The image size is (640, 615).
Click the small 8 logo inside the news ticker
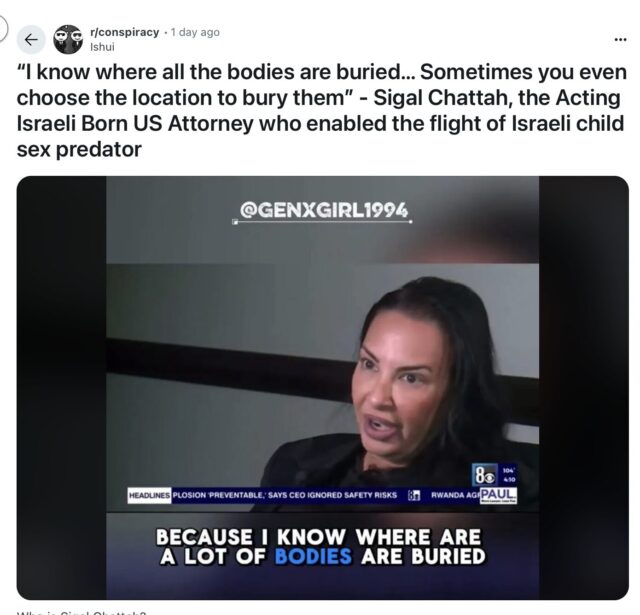(x=414, y=495)
